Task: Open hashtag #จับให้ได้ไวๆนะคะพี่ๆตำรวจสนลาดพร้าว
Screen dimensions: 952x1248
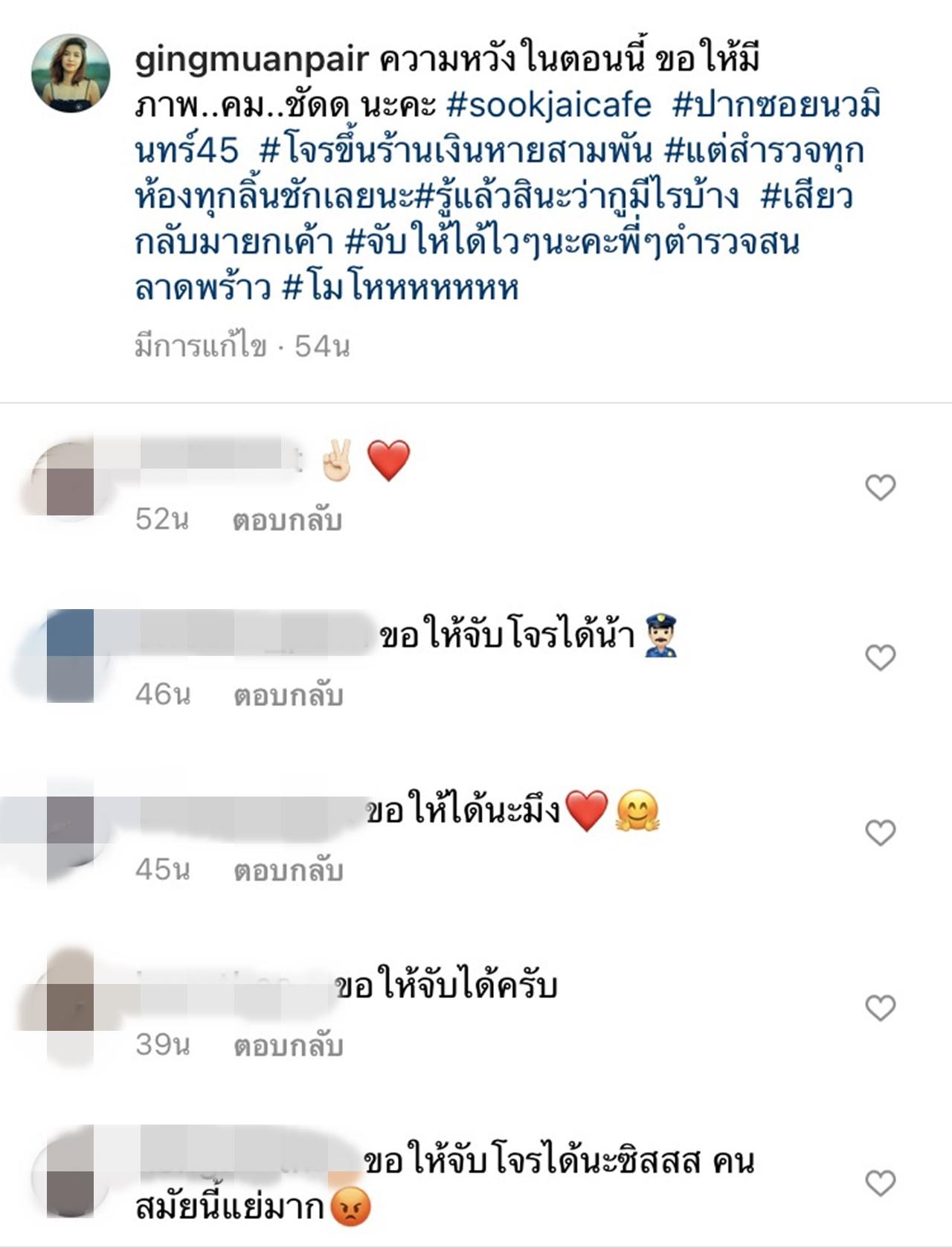Action: (466, 265)
